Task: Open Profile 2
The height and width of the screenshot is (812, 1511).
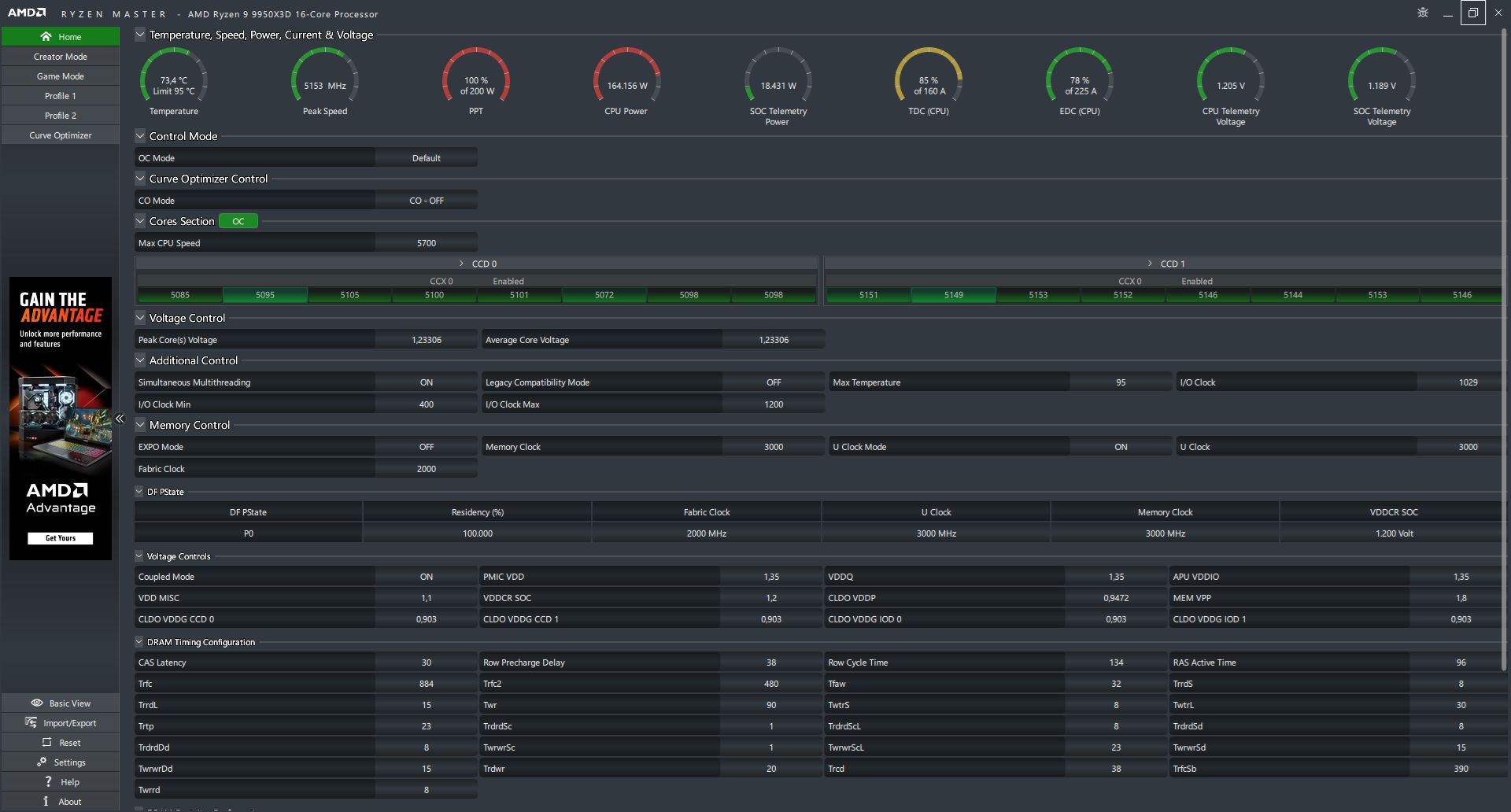Action: pyautogui.click(x=61, y=115)
